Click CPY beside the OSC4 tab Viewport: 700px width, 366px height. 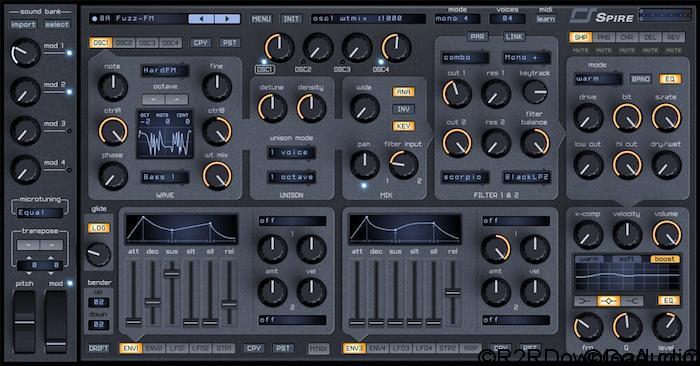(x=201, y=43)
